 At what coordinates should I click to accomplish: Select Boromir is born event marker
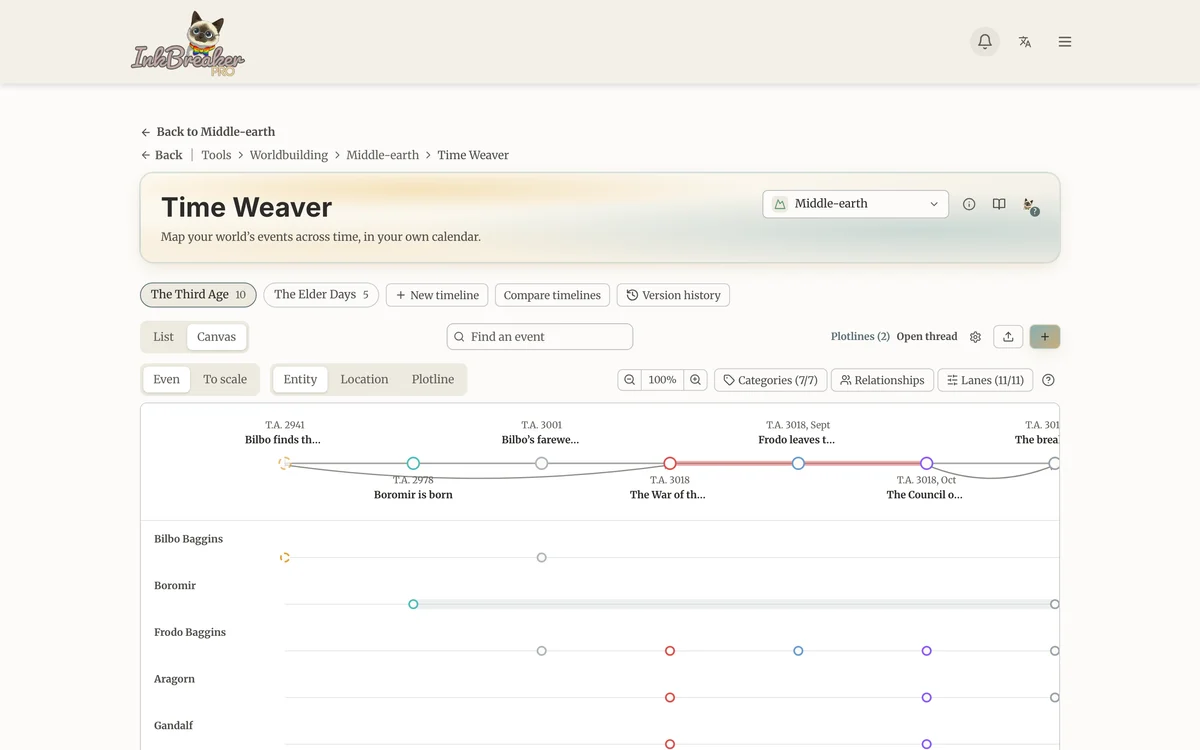coord(413,463)
